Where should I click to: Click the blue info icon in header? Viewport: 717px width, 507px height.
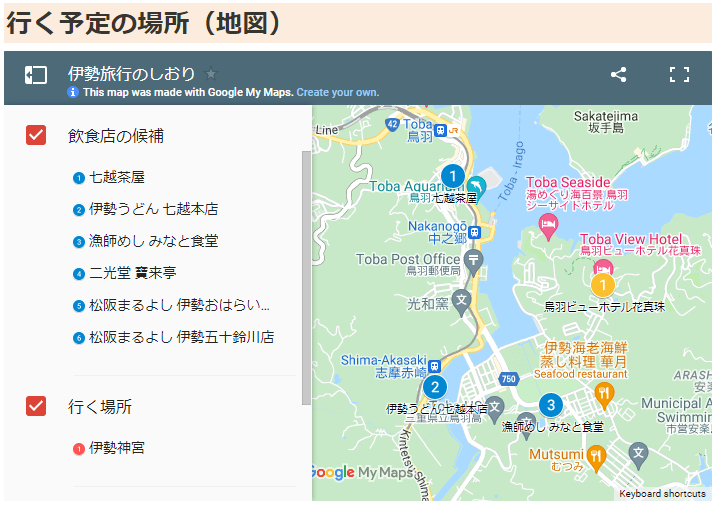73,92
